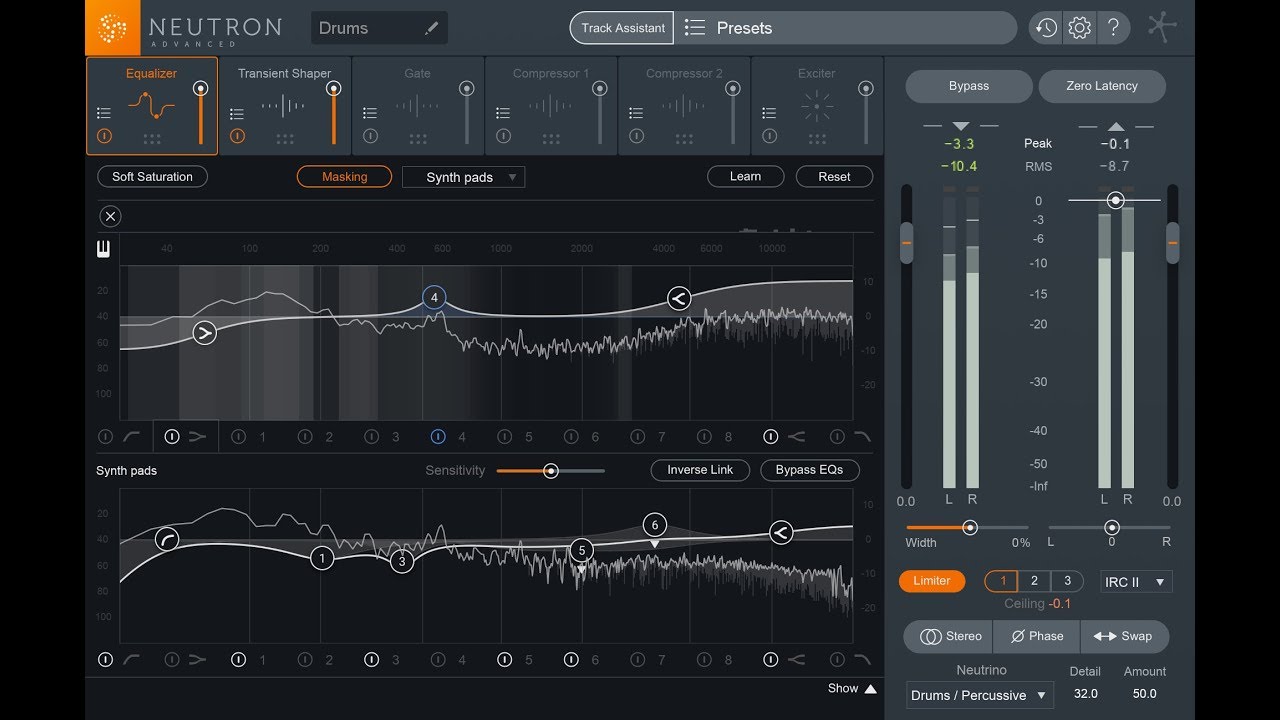Open the undo history clock icon
Screen dimensions: 1280x720
point(1046,28)
